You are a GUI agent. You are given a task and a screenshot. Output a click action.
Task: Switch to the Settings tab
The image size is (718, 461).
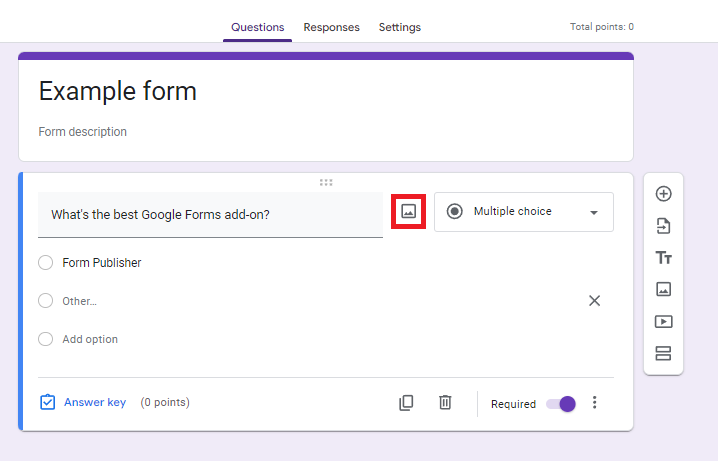tap(400, 27)
